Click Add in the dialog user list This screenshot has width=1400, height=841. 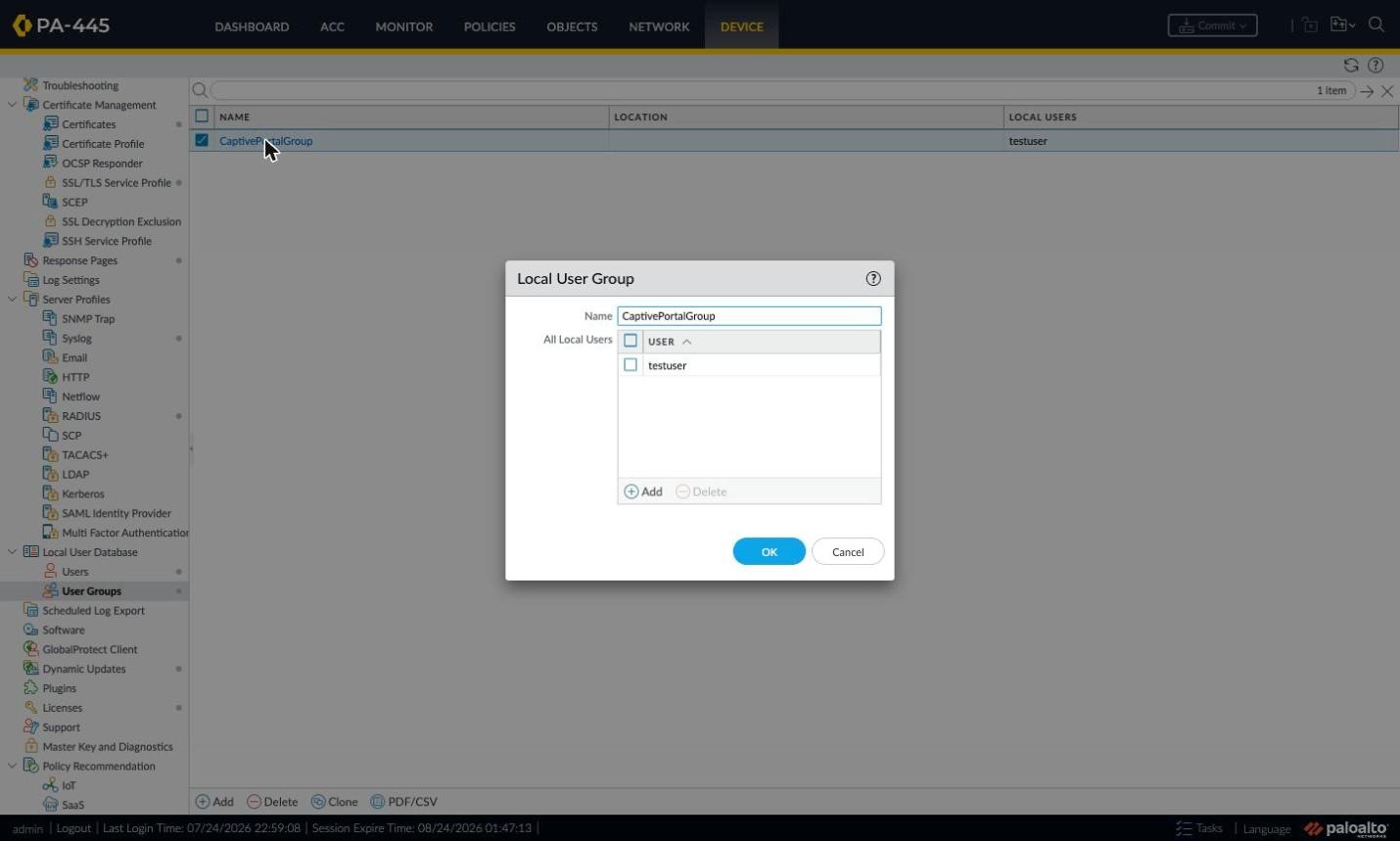pos(643,491)
